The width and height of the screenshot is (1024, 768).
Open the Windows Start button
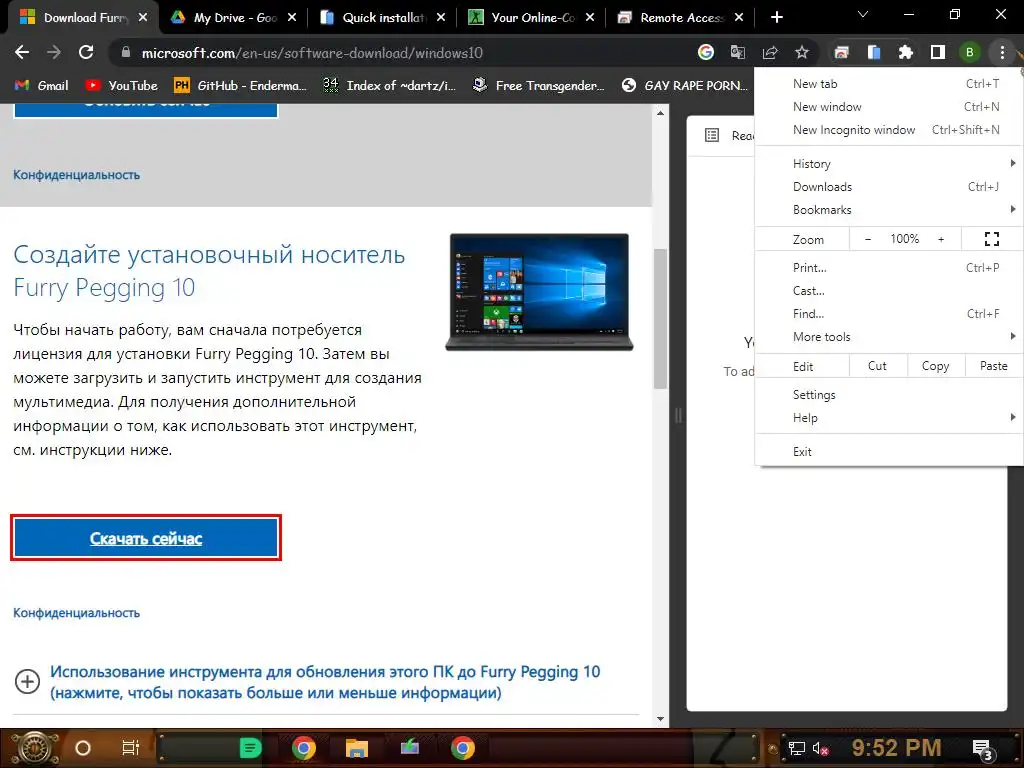[x=35, y=748]
